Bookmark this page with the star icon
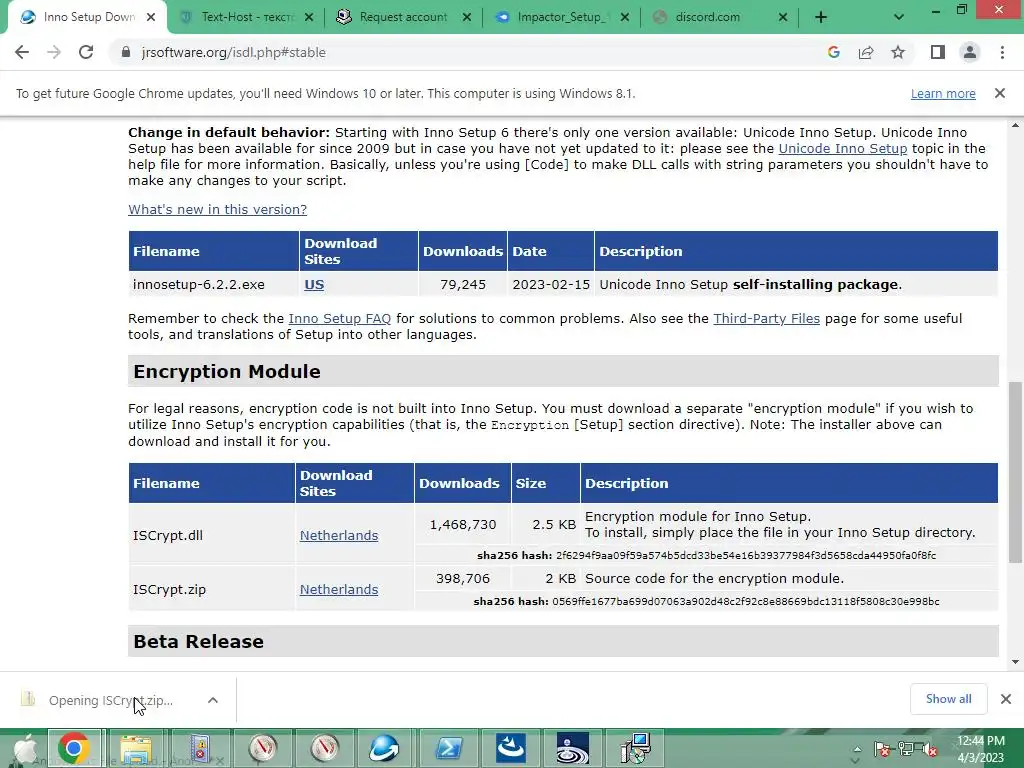The image size is (1024, 768). click(898, 52)
